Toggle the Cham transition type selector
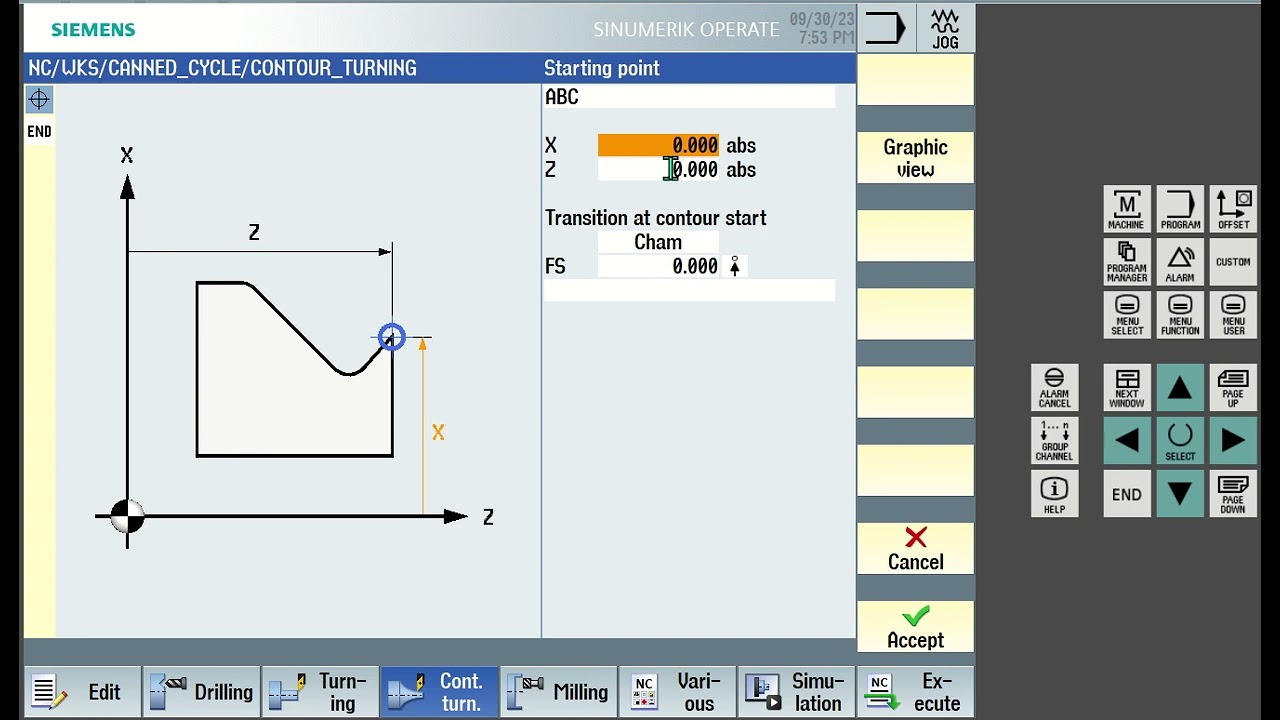The width and height of the screenshot is (1280, 720). coord(658,242)
